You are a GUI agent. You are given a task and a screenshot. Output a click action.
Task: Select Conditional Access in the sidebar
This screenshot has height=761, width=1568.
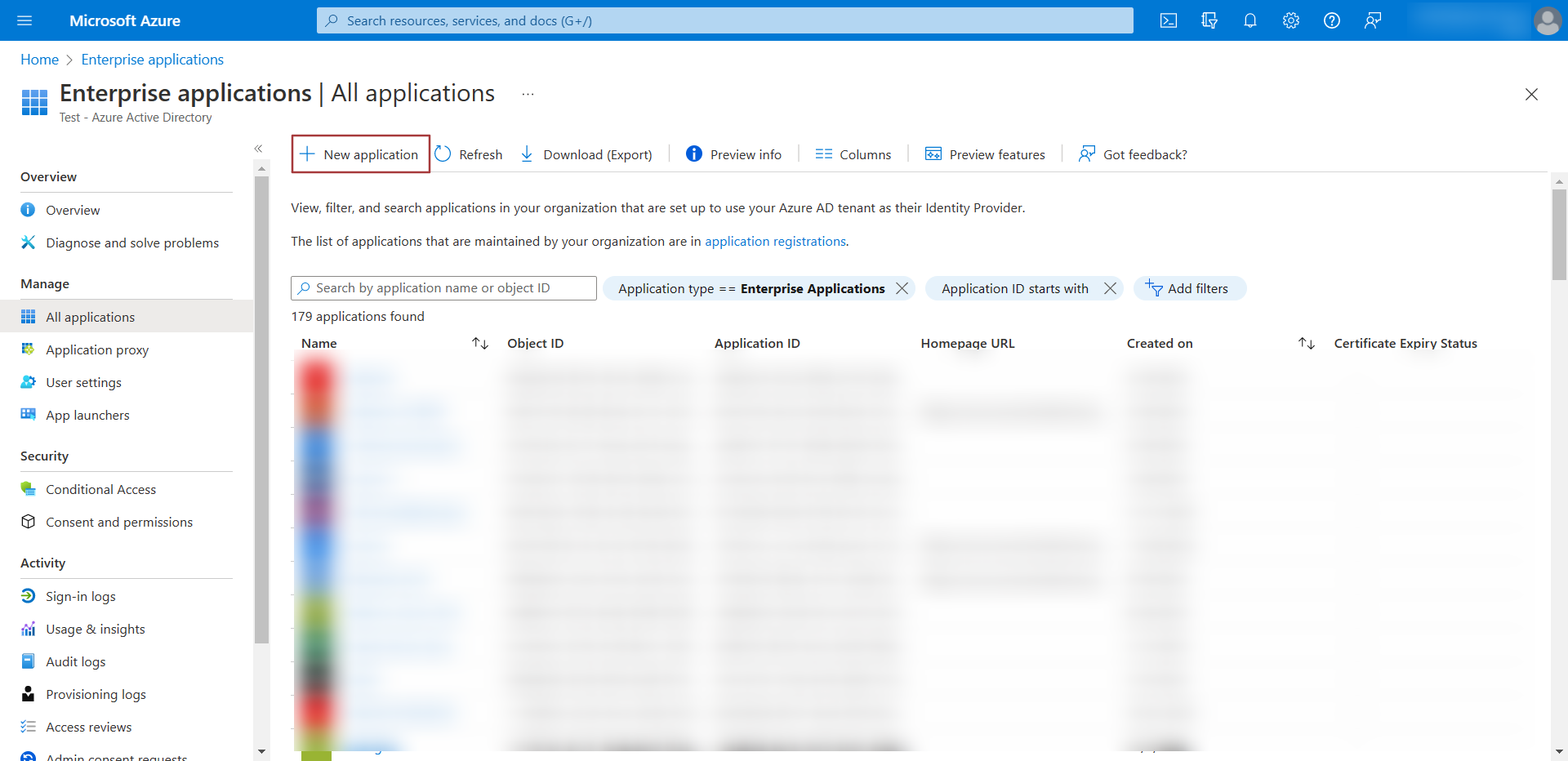point(100,488)
